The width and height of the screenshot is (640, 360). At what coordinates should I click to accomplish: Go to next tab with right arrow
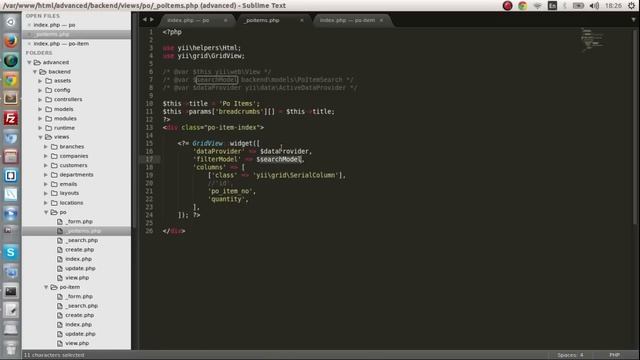click(152, 20)
